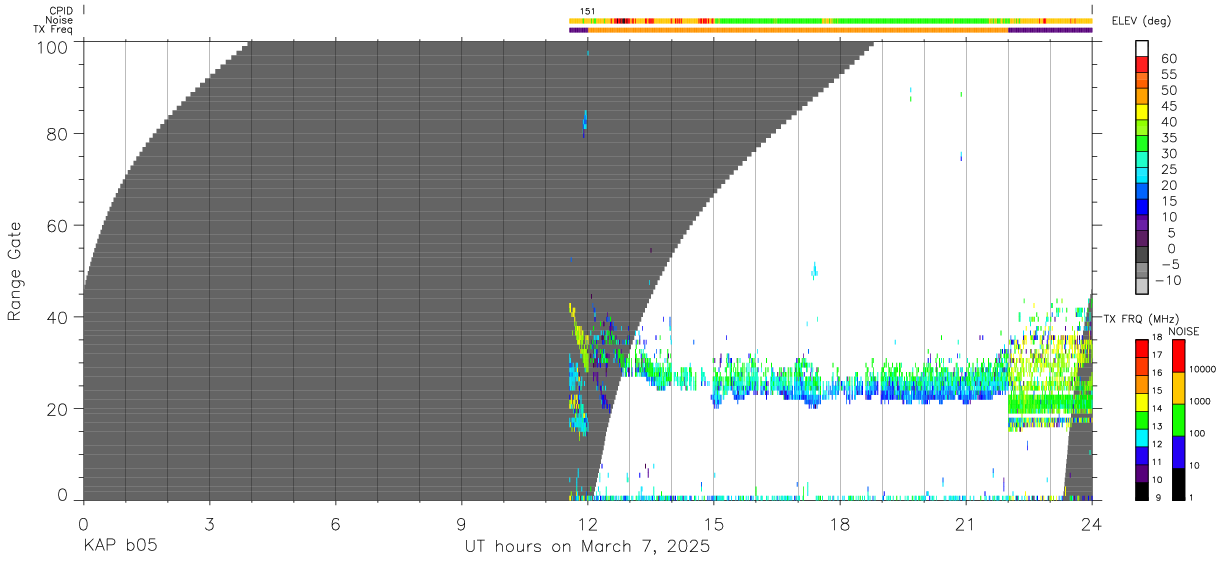Screen dimensions: 1228x567
Task: Click the UT hours tick label 6
Action: (x=335, y=523)
